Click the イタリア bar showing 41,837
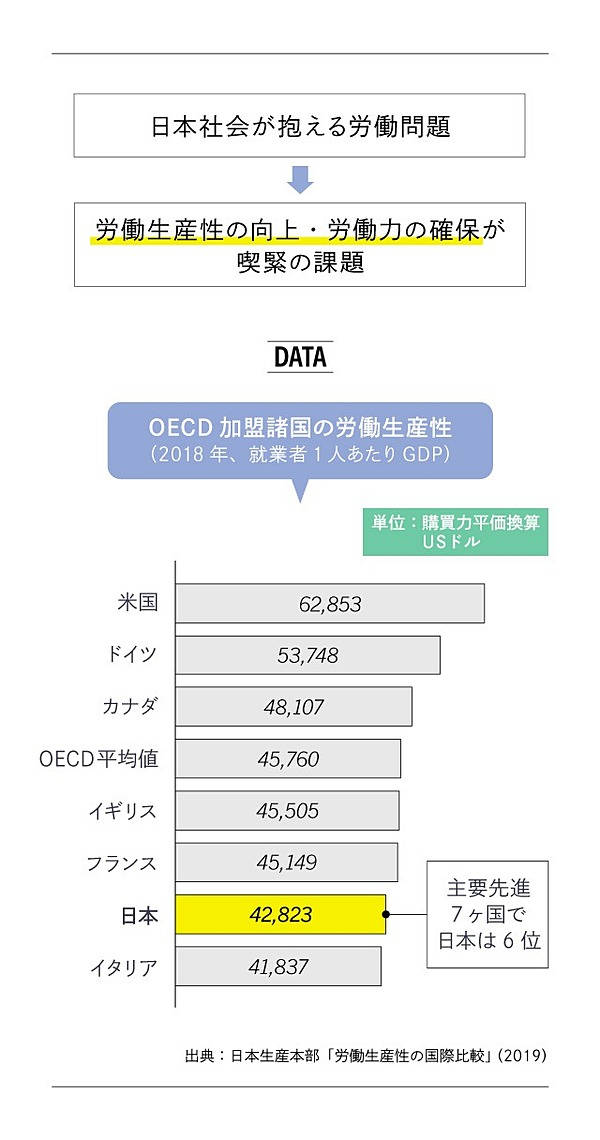 pos(278,966)
